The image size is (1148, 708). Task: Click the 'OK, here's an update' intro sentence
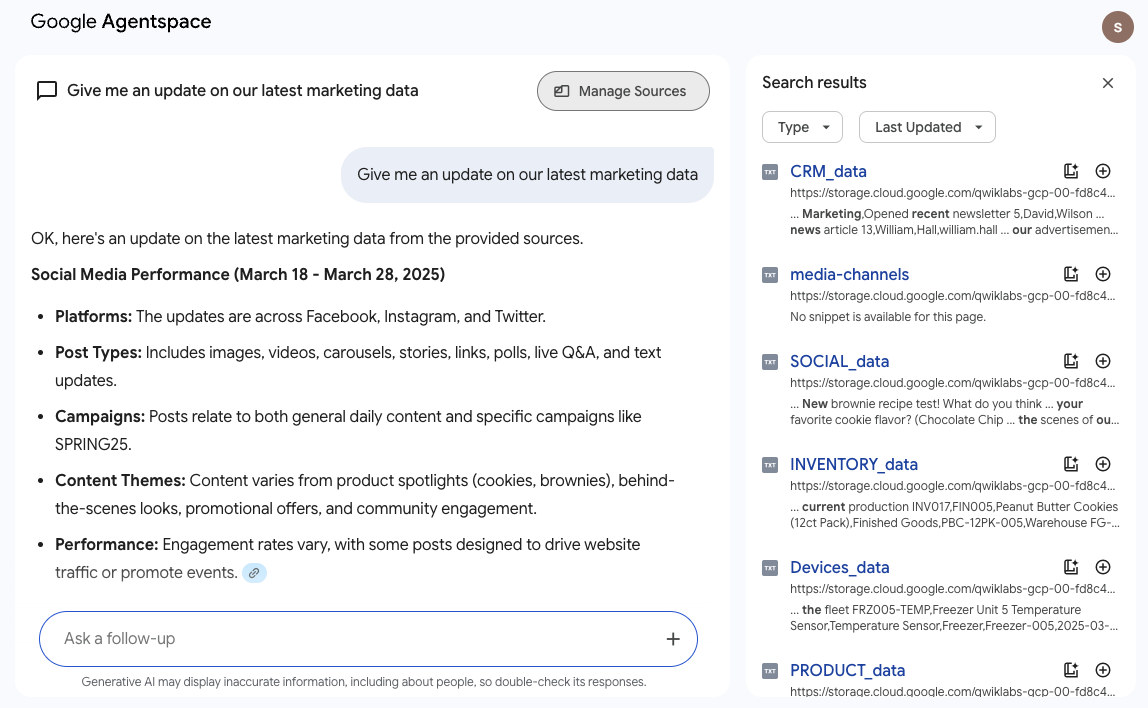pos(307,239)
